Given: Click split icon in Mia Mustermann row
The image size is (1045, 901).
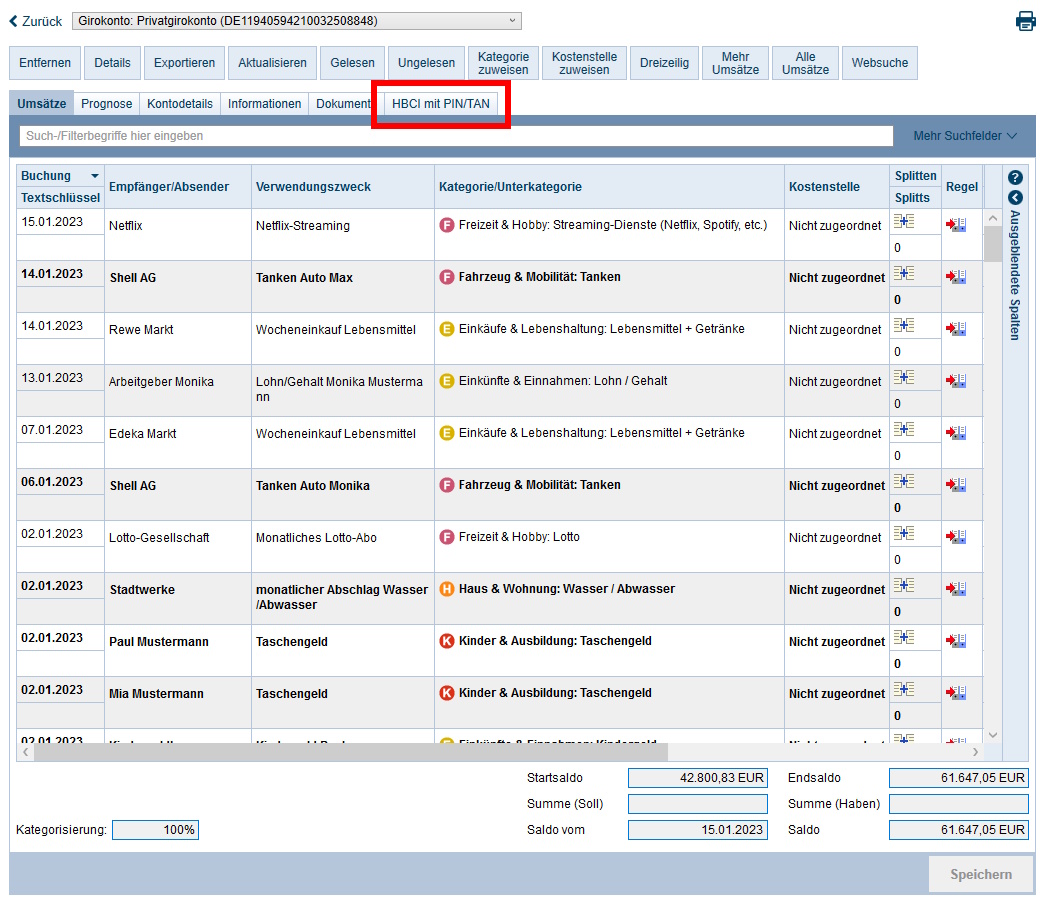Looking at the screenshot, I should pos(904,689).
